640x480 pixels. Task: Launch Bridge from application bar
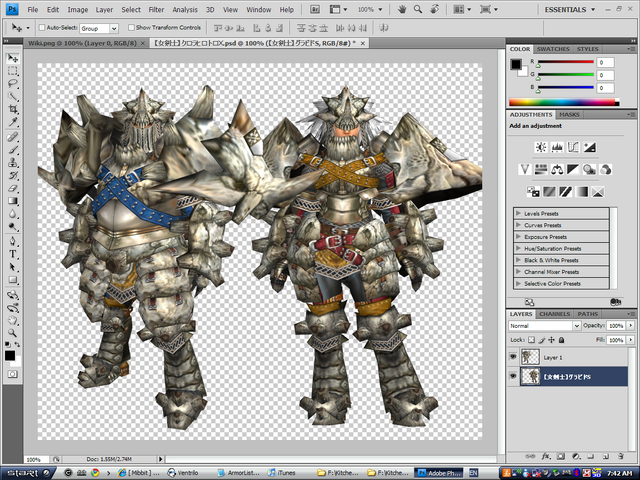315,9
